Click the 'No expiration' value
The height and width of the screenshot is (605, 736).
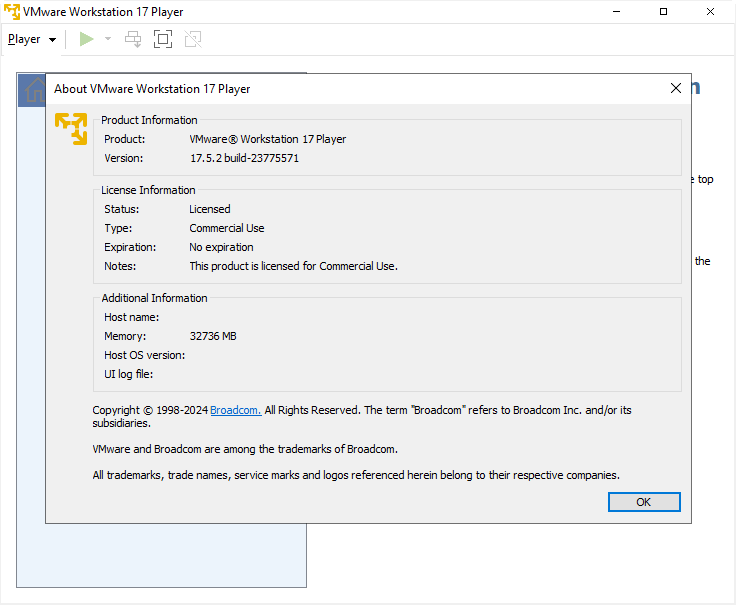click(221, 247)
